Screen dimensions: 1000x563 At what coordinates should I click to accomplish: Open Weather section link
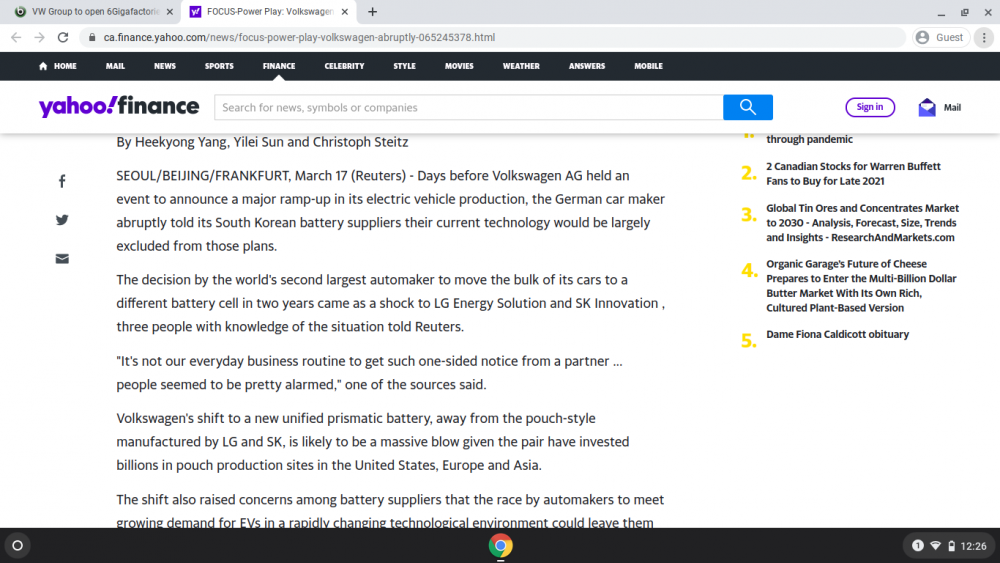point(521,66)
